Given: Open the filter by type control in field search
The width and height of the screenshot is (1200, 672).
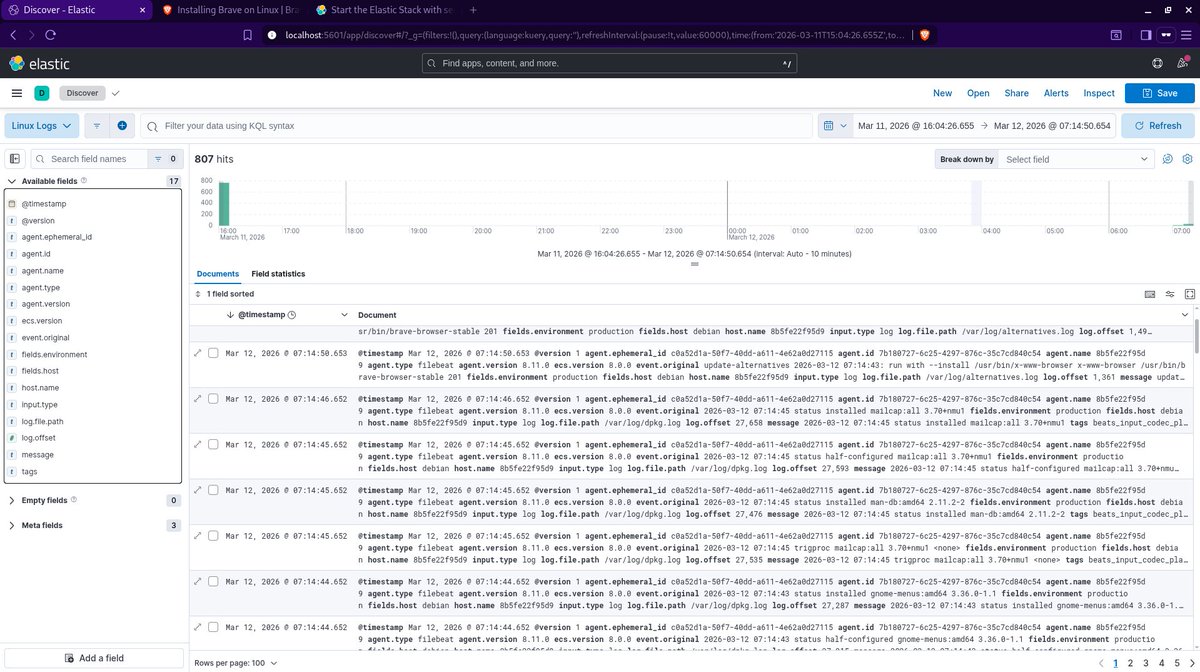Looking at the screenshot, I should [163, 158].
